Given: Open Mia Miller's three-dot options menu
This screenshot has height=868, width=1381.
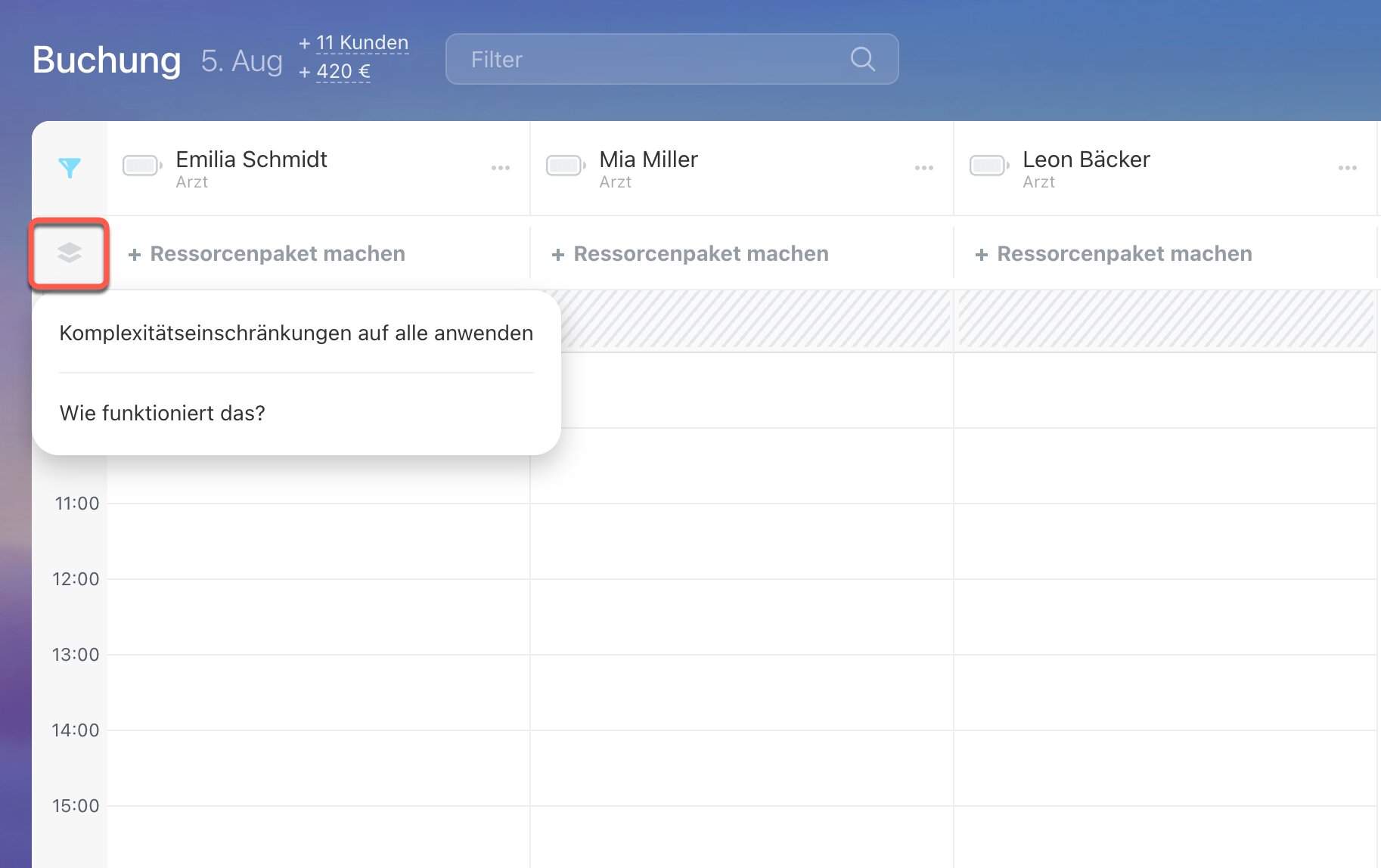Looking at the screenshot, I should point(924,168).
